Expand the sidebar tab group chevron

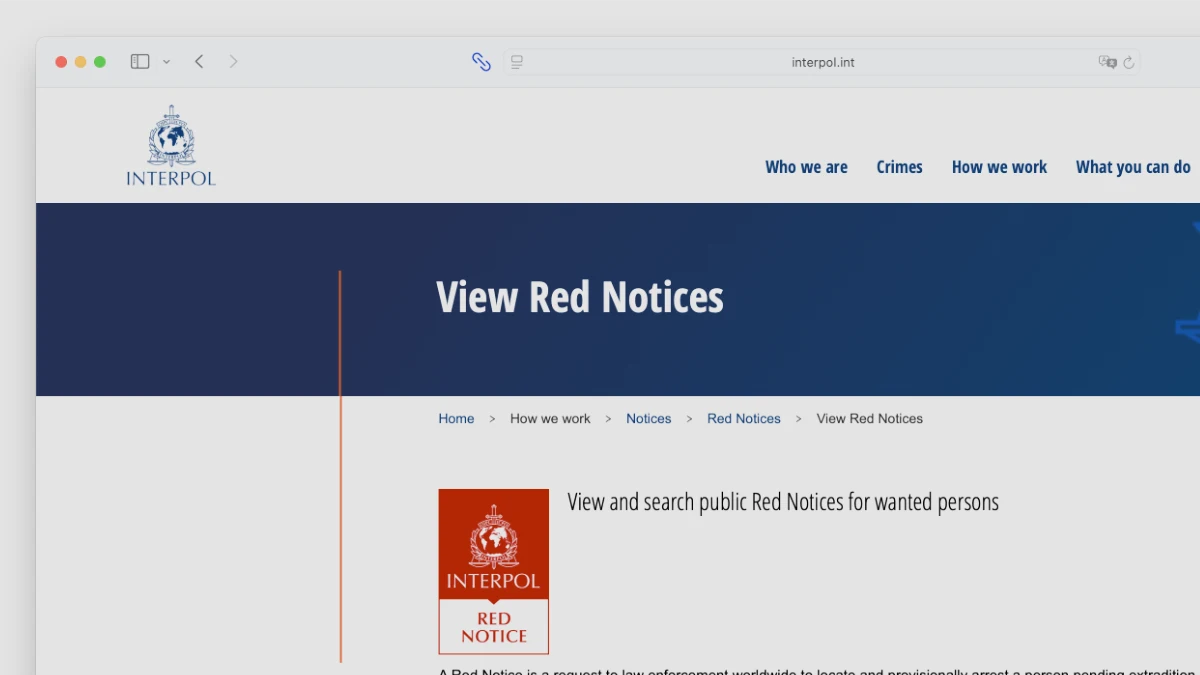tap(166, 62)
